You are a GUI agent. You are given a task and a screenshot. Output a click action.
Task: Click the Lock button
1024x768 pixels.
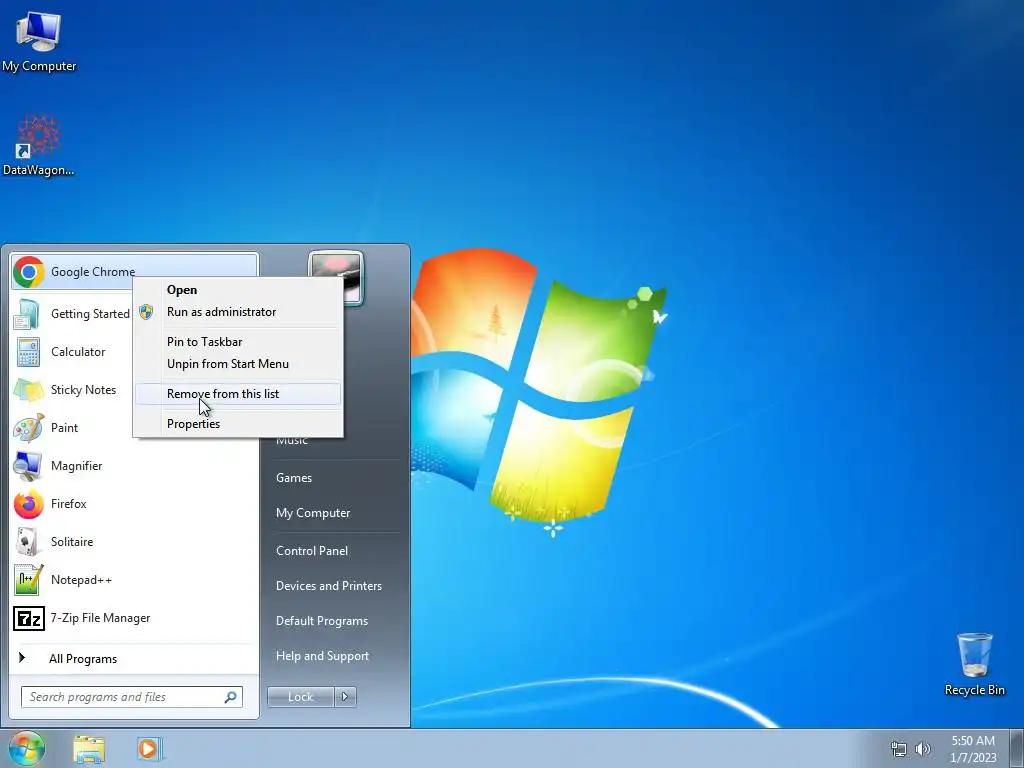[300, 697]
